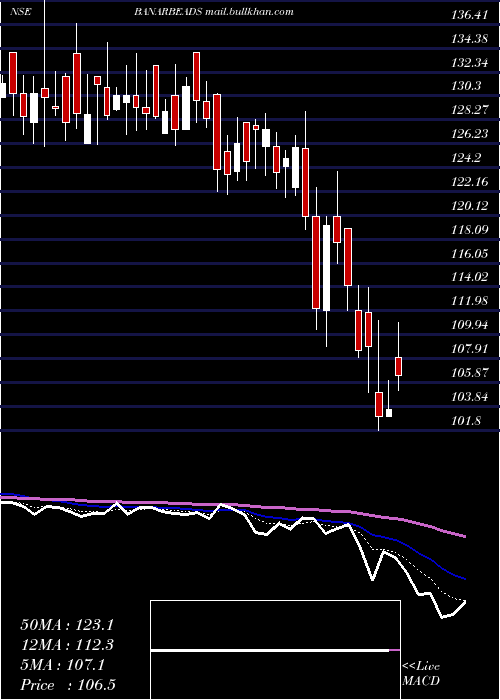The image size is (500, 700).
Task: Click the 101.8 price axis label
Action: tap(466, 421)
